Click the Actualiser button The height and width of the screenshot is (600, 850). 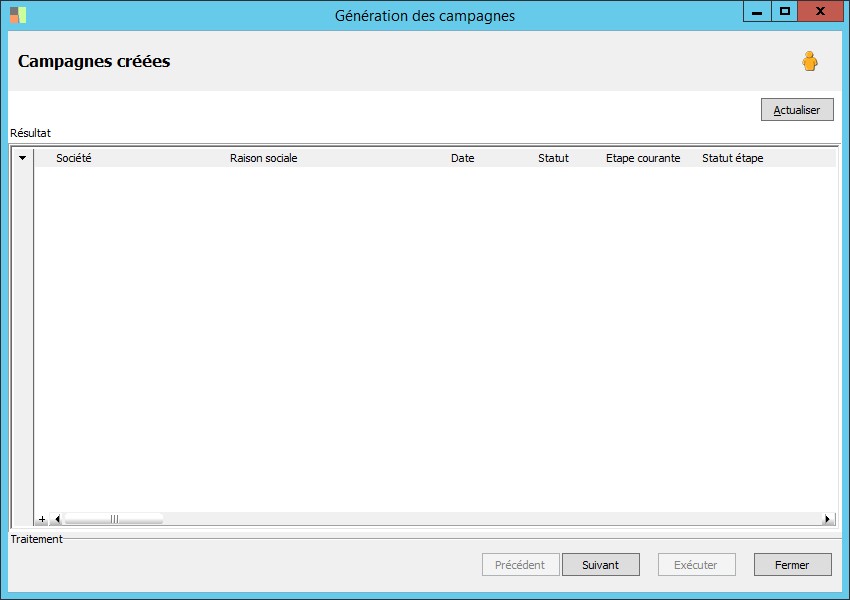[797, 109]
